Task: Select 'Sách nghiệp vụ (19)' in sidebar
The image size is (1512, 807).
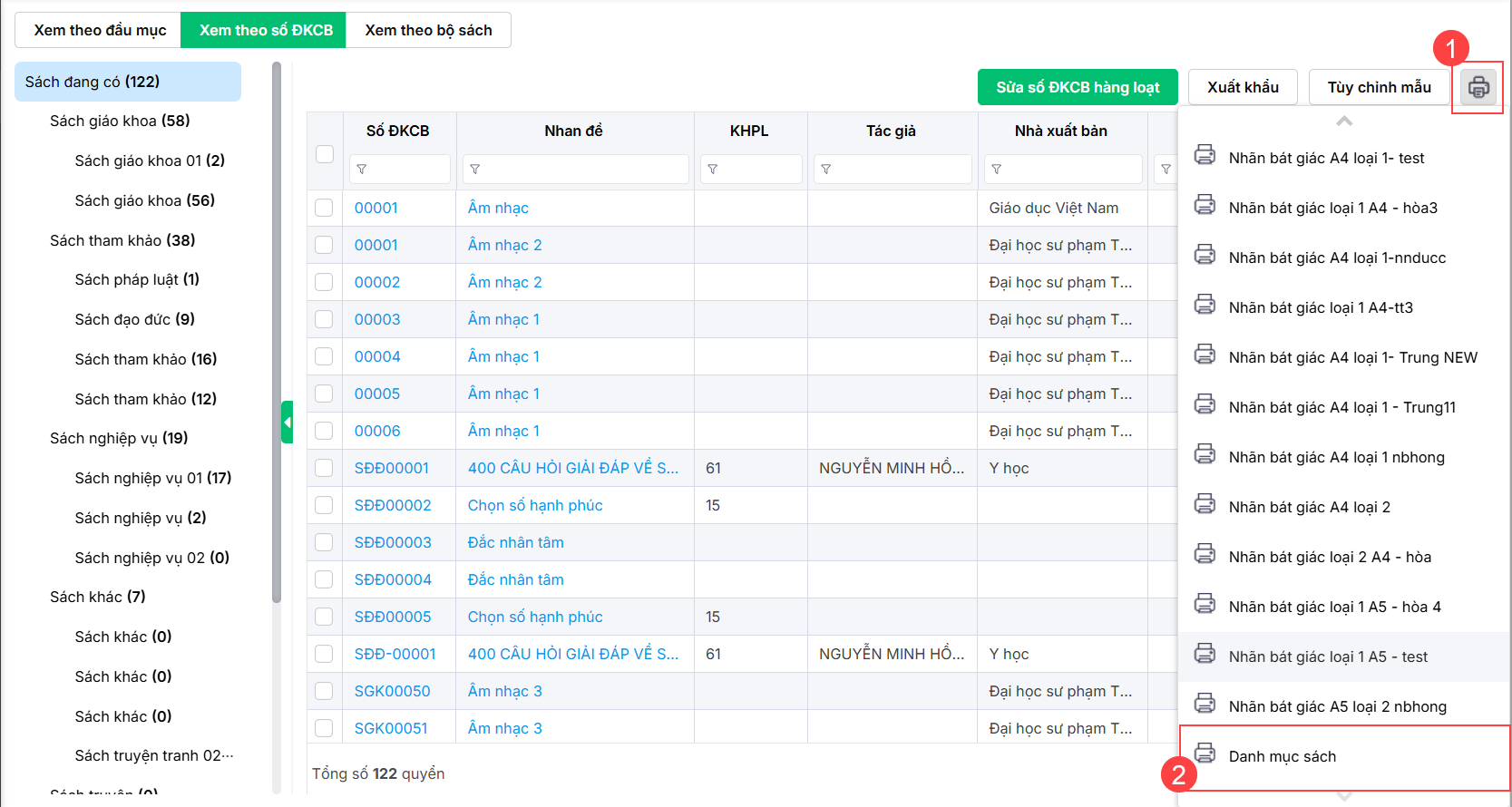Action: 119,438
